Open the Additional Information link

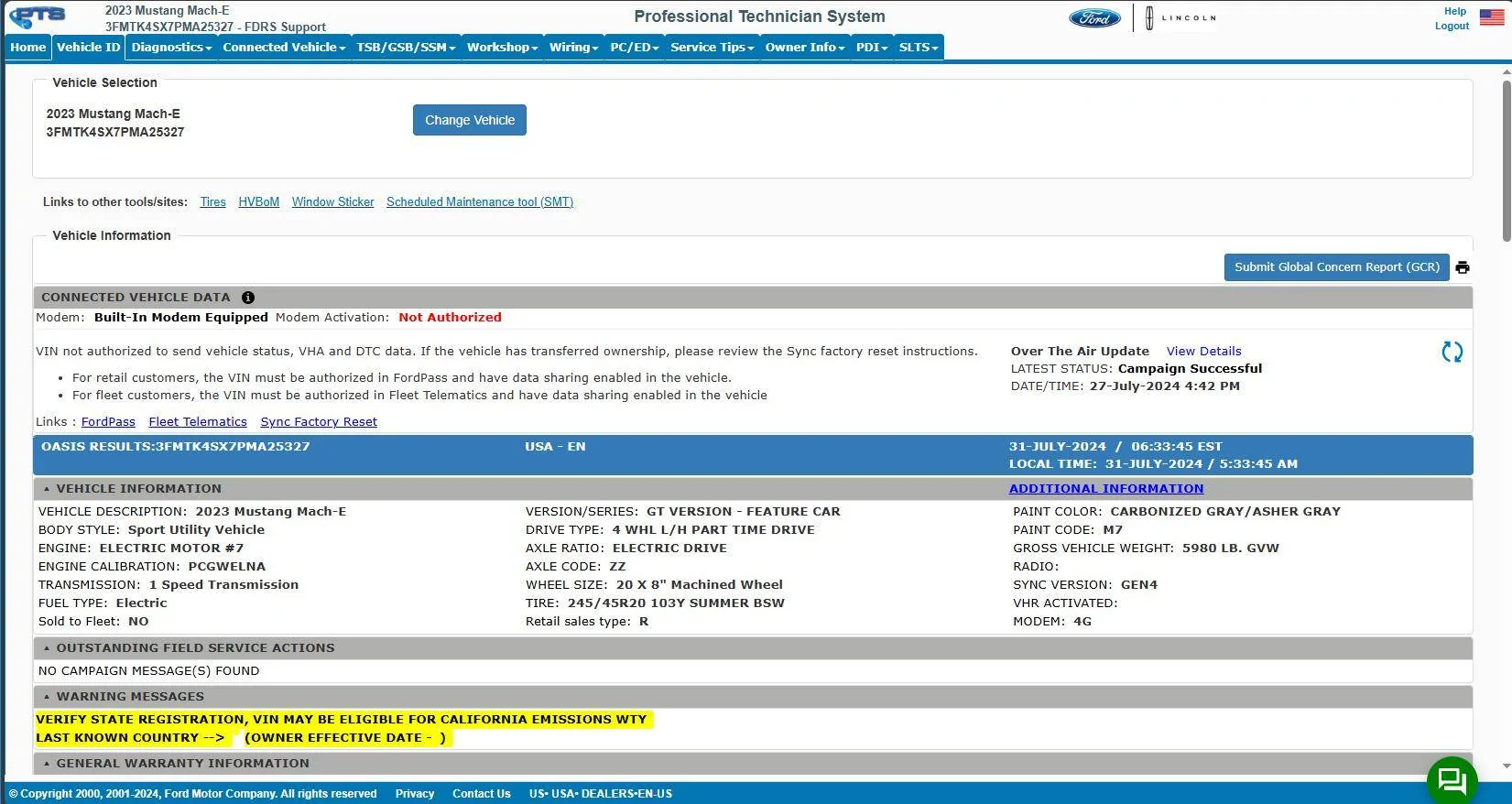click(1106, 489)
